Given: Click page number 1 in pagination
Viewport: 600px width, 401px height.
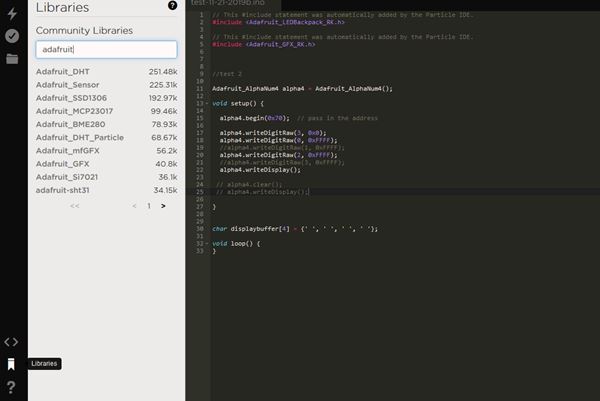Looking at the screenshot, I should (x=149, y=206).
